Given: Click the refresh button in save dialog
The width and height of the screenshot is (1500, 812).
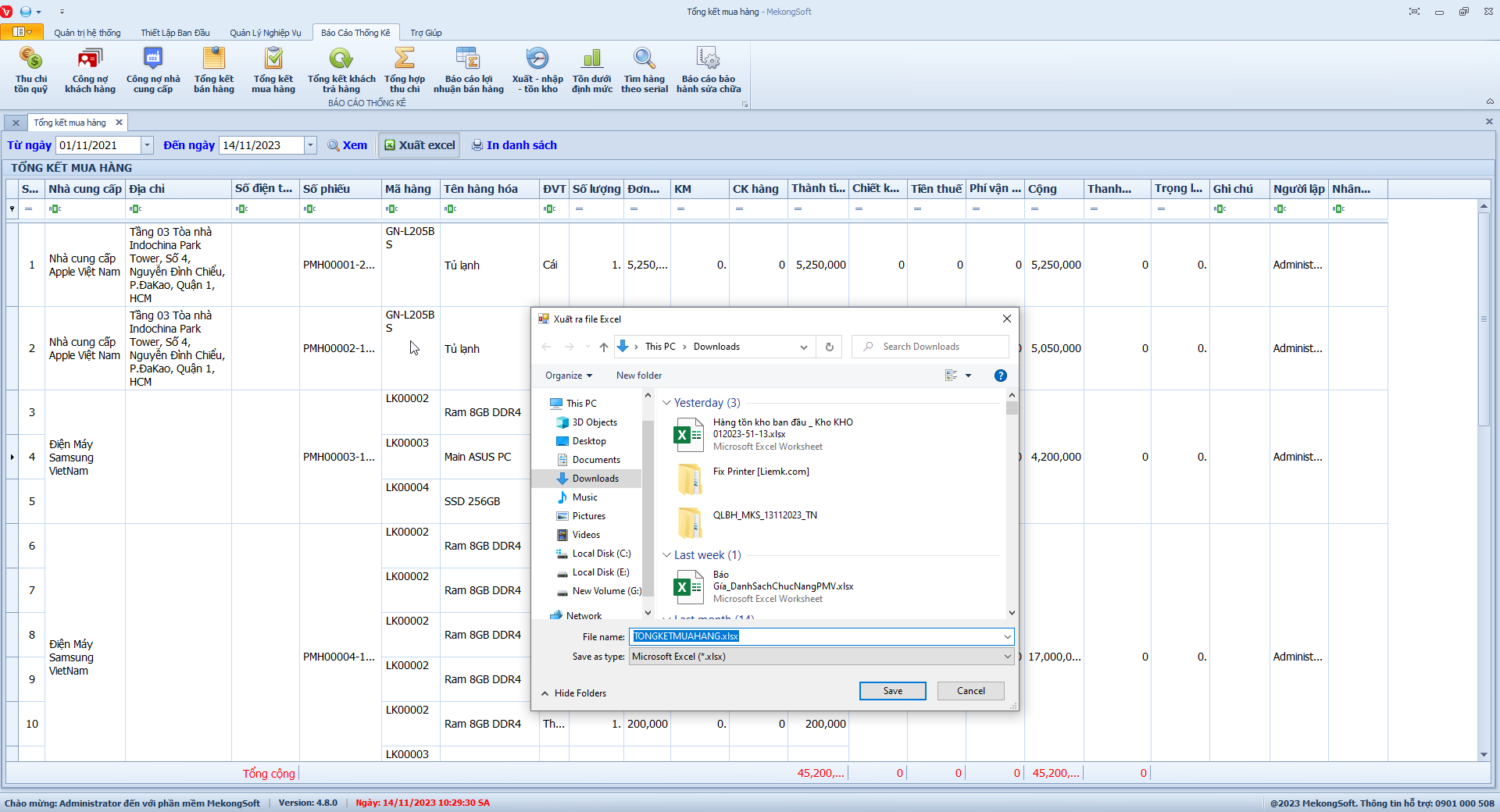Looking at the screenshot, I should [x=829, y=347].
